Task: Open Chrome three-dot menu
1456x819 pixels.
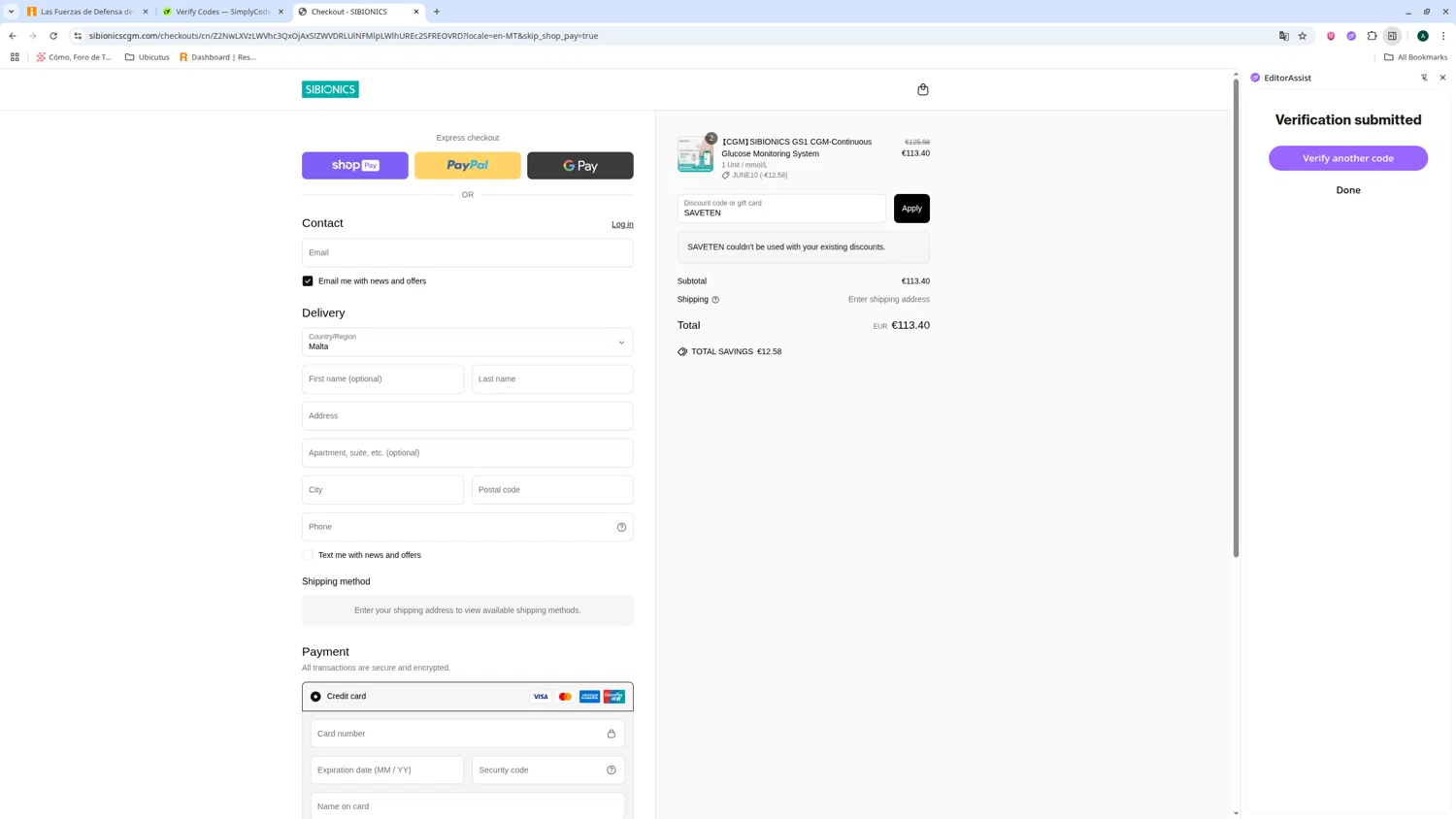Action: click(1443, 36)
